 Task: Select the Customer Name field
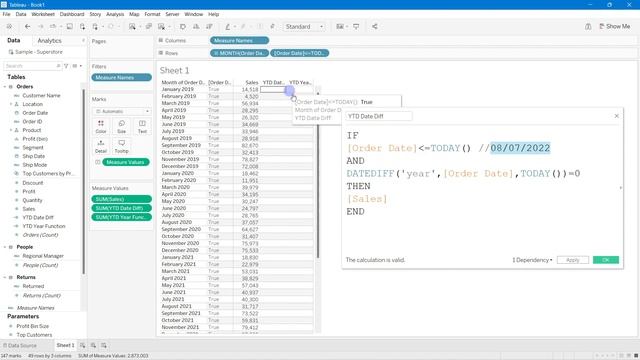[x=41, y=96]
